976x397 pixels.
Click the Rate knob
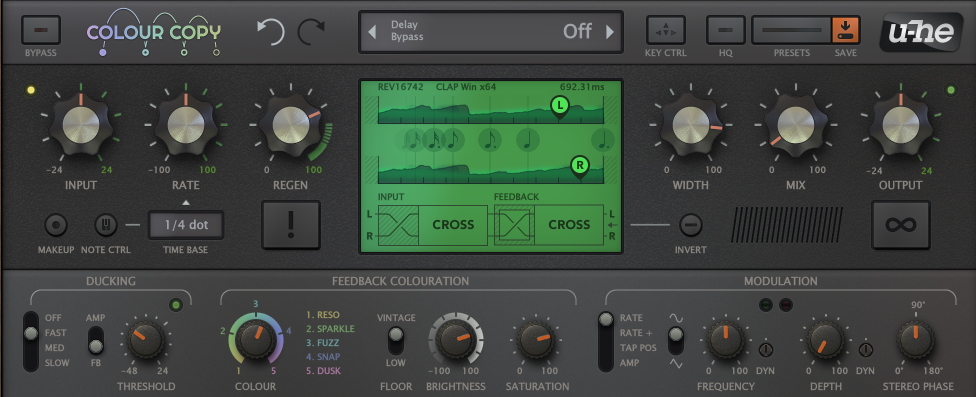pyautogui.click(x=185, y=124)
